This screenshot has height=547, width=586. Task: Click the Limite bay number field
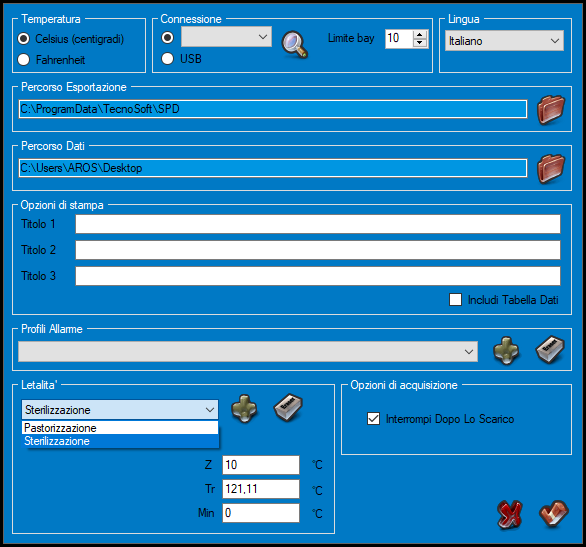[399, 38]
